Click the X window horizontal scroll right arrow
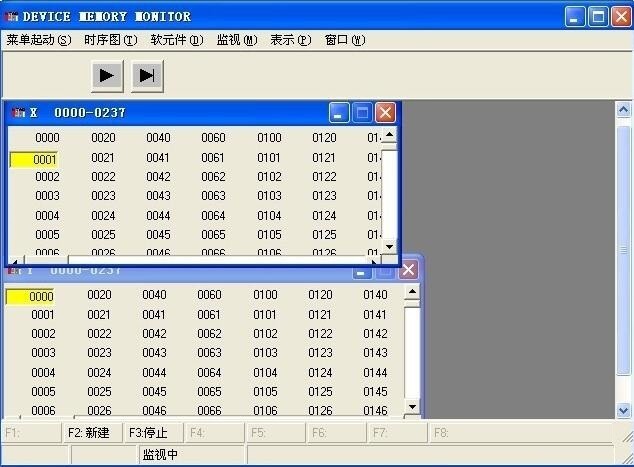The width and height of the screenshot is (634, 467). (x=374, y=261)
